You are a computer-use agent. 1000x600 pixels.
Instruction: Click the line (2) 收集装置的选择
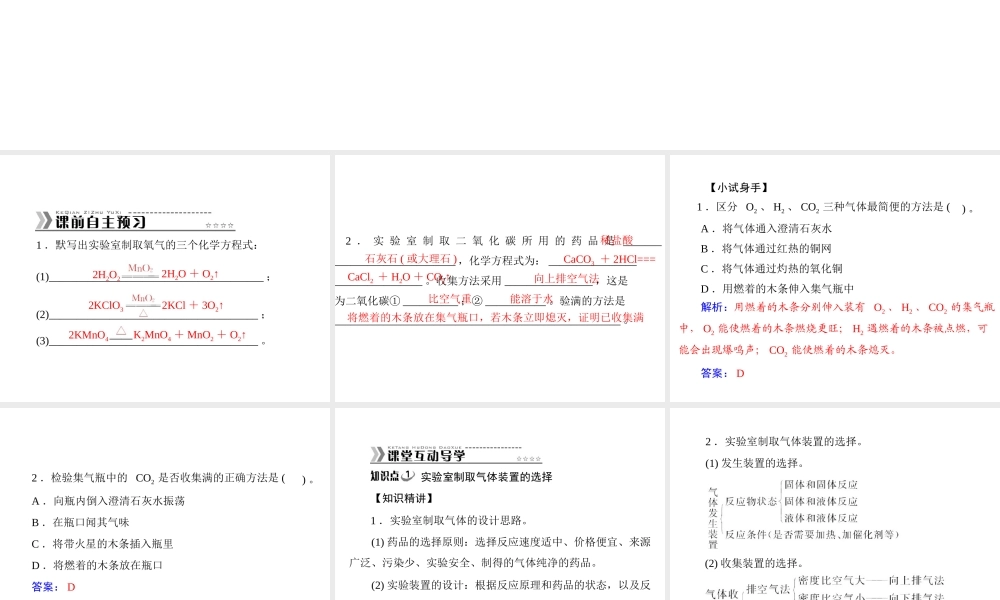(754, 563)
